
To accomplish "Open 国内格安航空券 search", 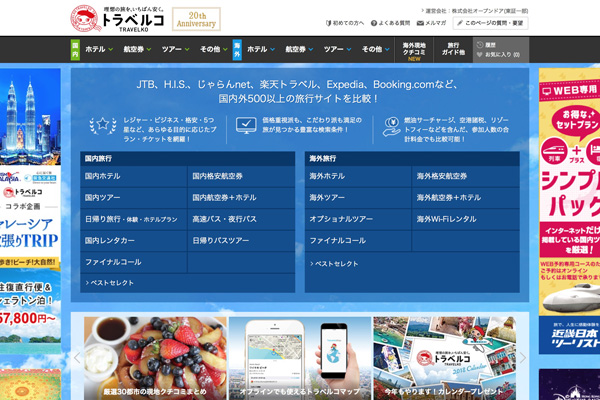I will point(241,176).
